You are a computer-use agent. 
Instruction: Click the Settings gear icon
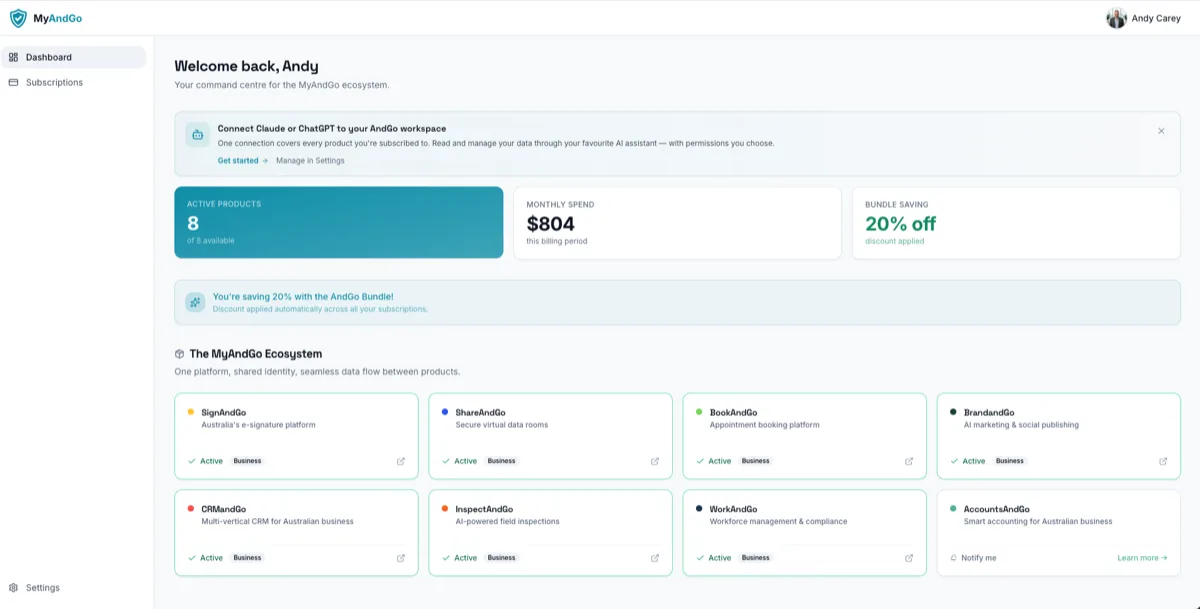coord(13,587)
